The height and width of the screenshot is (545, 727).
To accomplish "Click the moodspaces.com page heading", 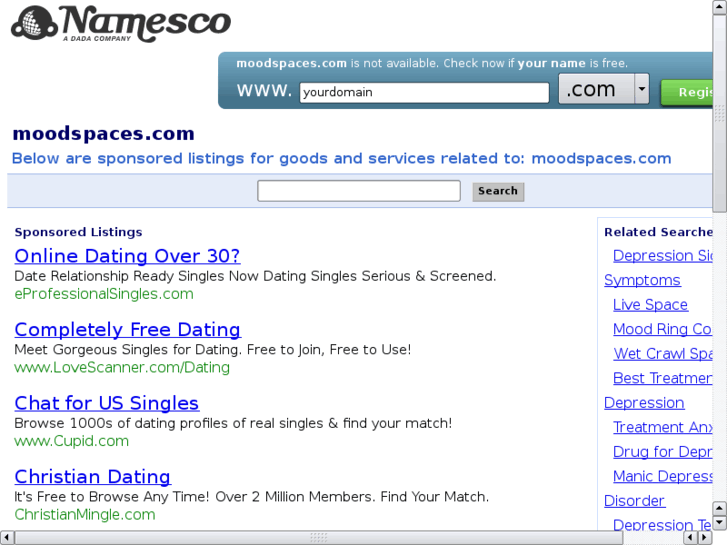I will click(103, 134).
